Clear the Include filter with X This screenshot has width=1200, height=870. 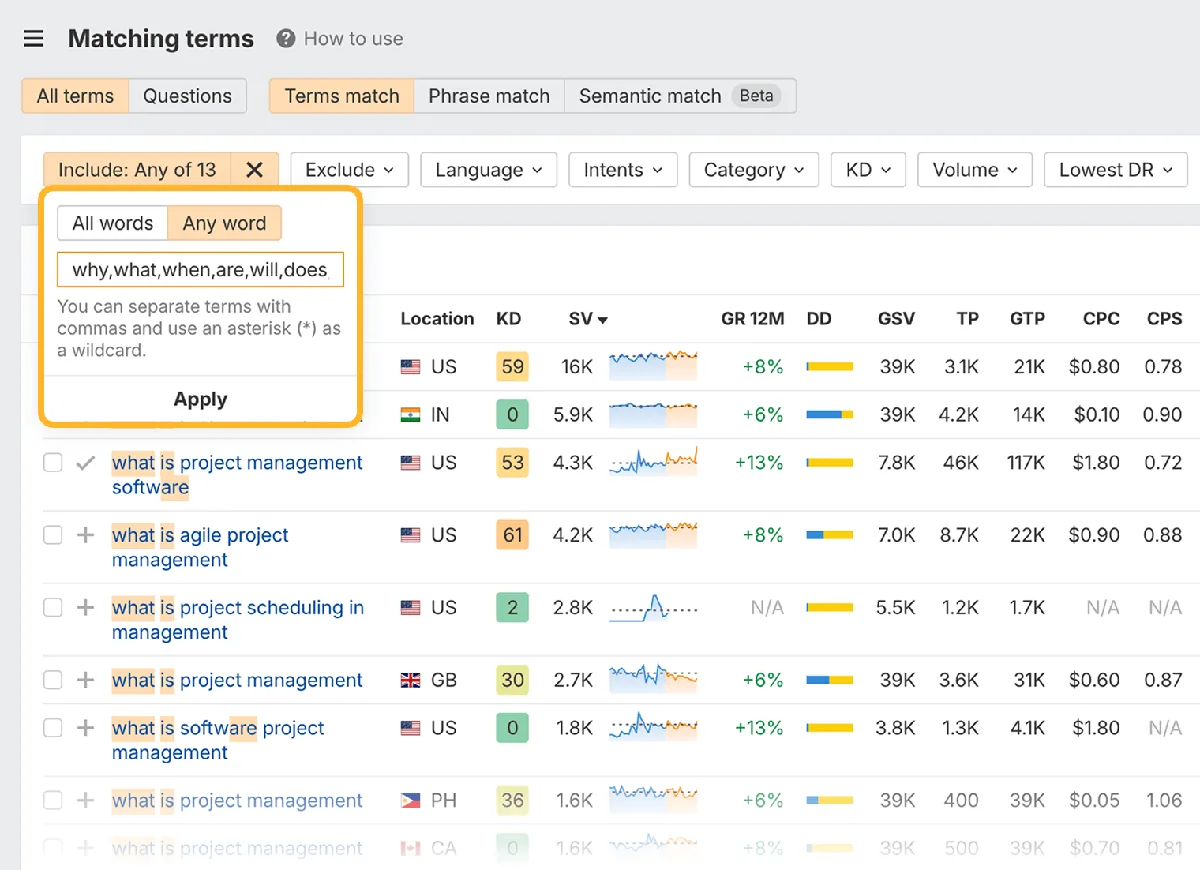point(254,170)
